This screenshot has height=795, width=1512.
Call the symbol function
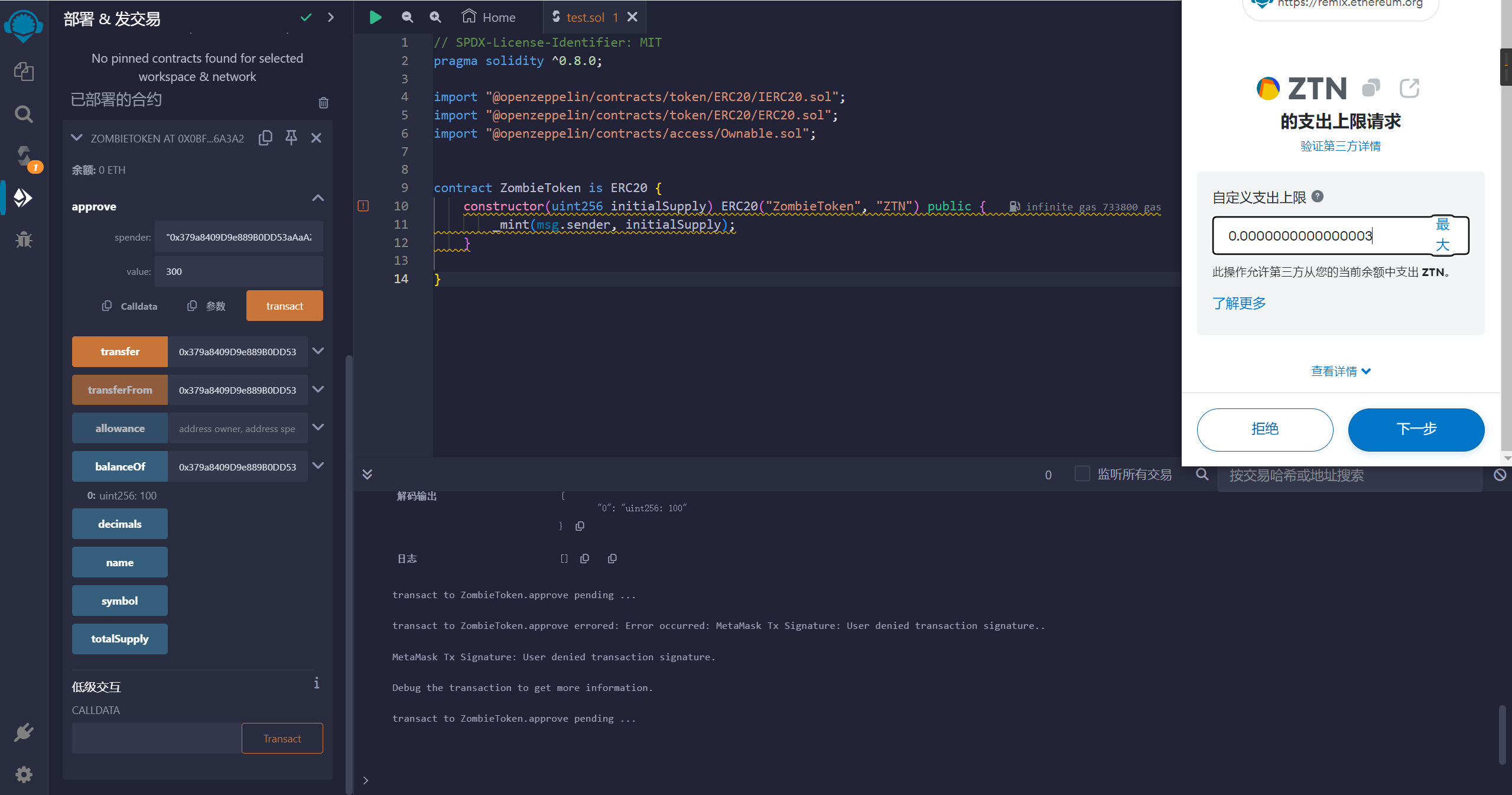[120, 601]
